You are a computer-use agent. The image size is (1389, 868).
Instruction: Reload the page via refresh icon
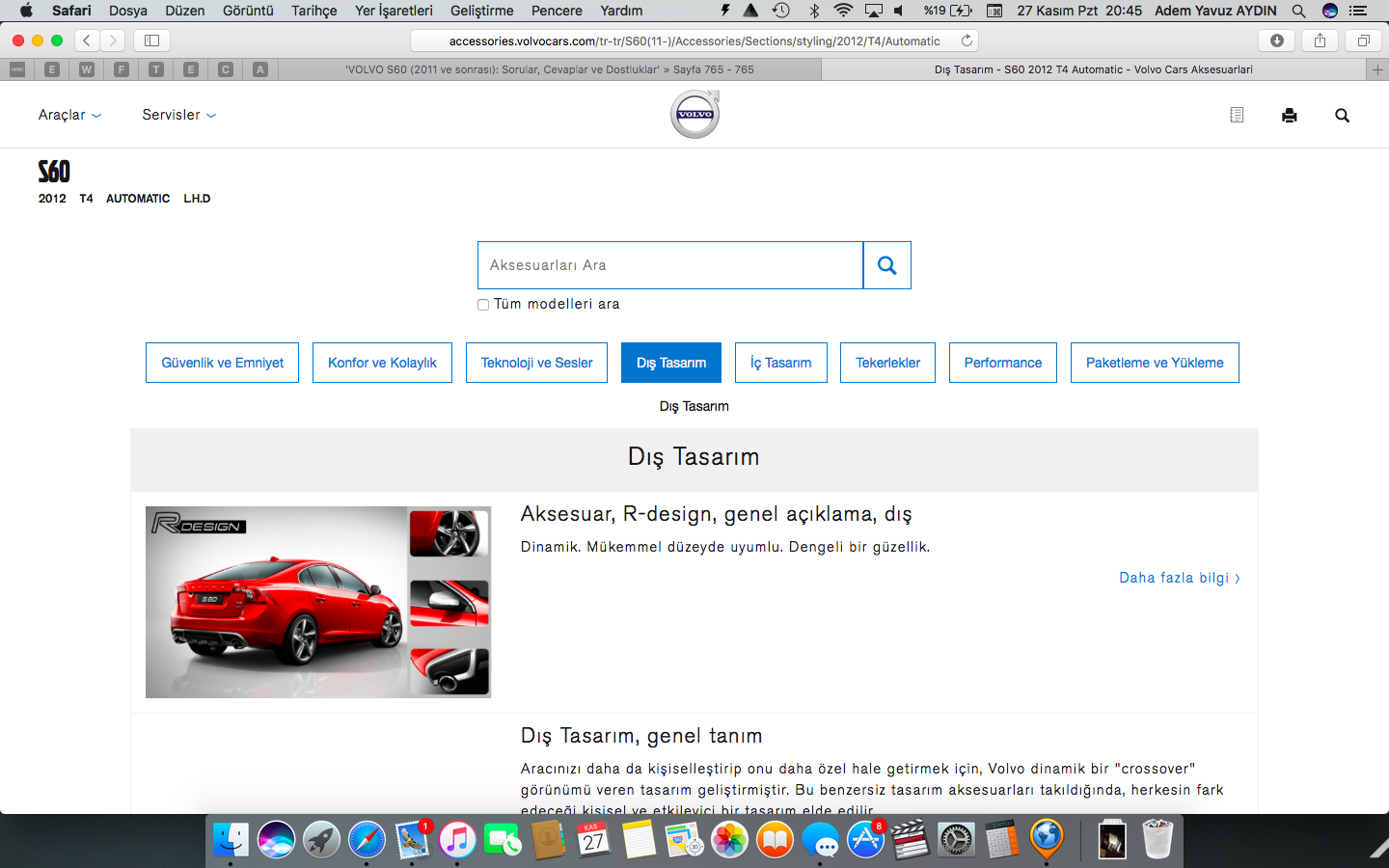[x=967, y=41]
